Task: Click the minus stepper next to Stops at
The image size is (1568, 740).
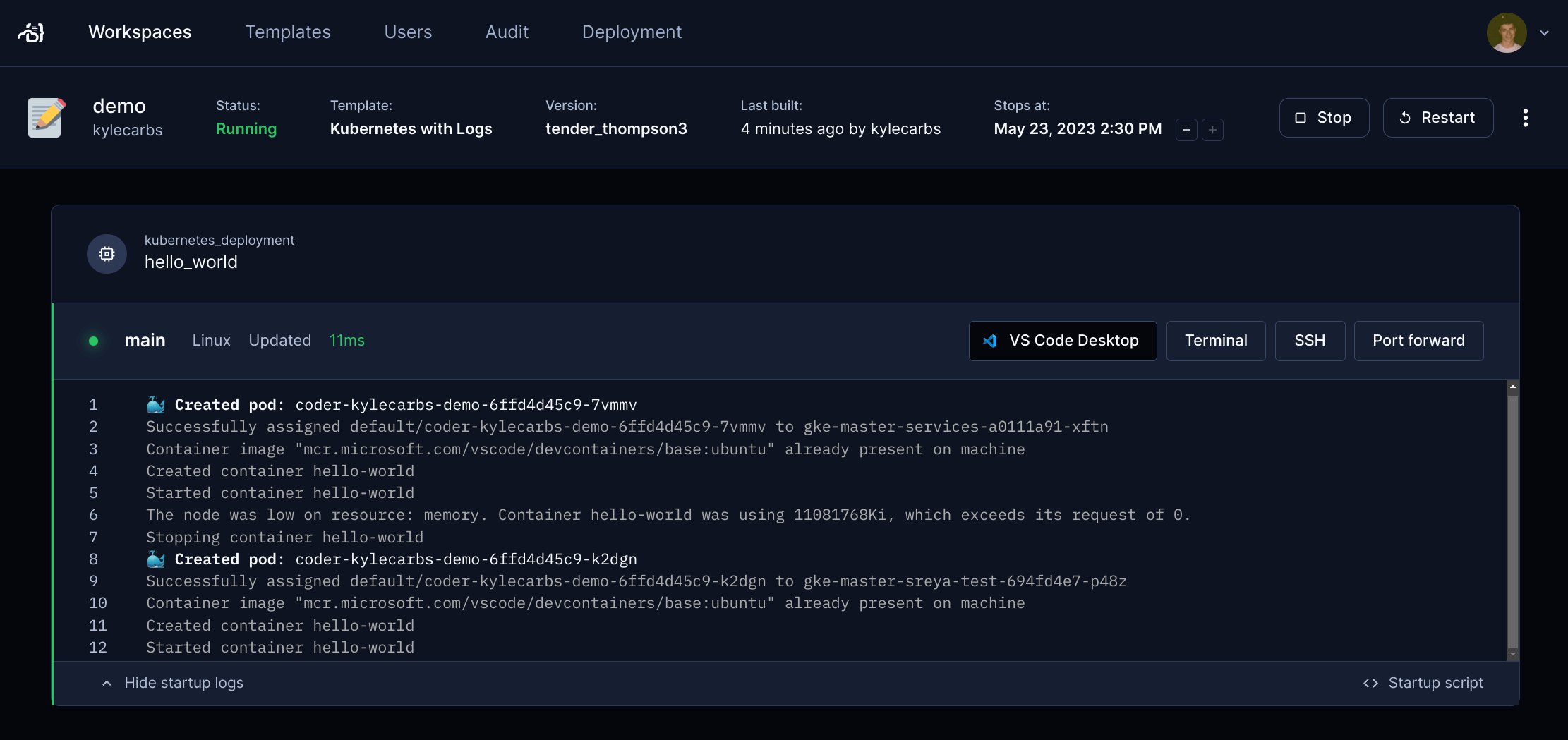Action: pyautogui.click(x=1186, y=130)
